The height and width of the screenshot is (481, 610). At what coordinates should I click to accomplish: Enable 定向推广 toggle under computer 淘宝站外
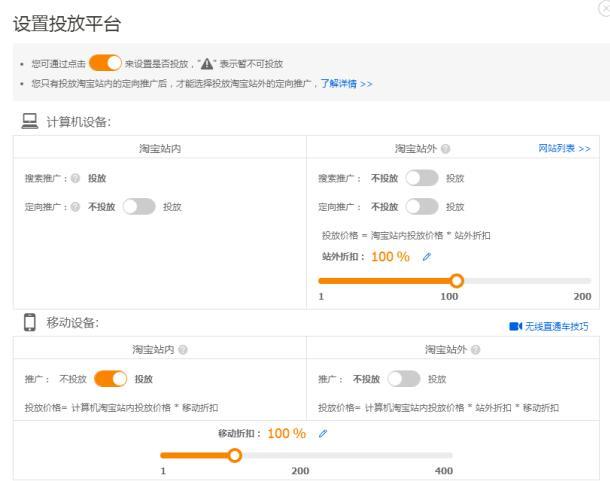(x=422, y=207)
